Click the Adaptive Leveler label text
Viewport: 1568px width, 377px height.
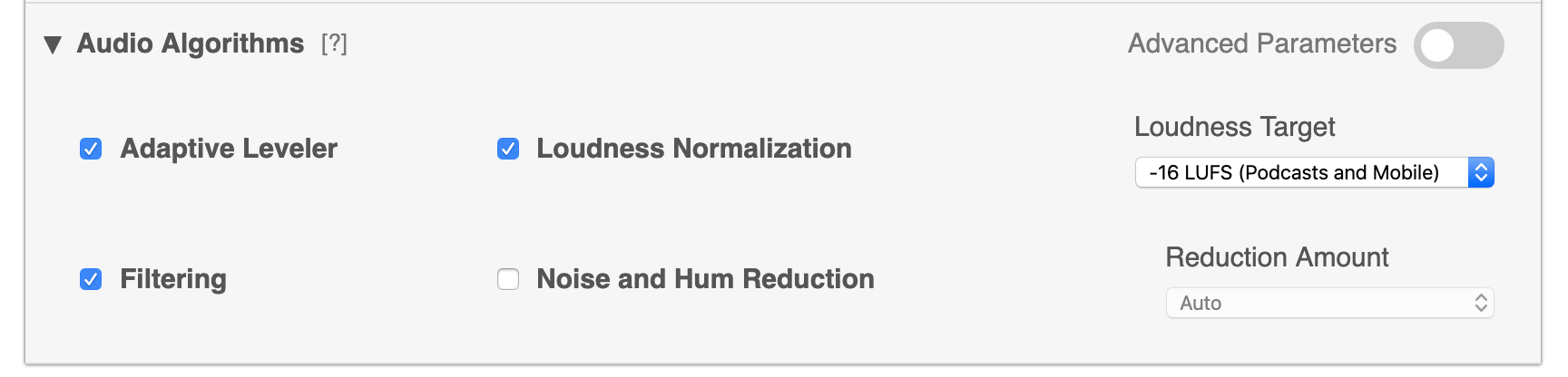click(x=229, y=149)
